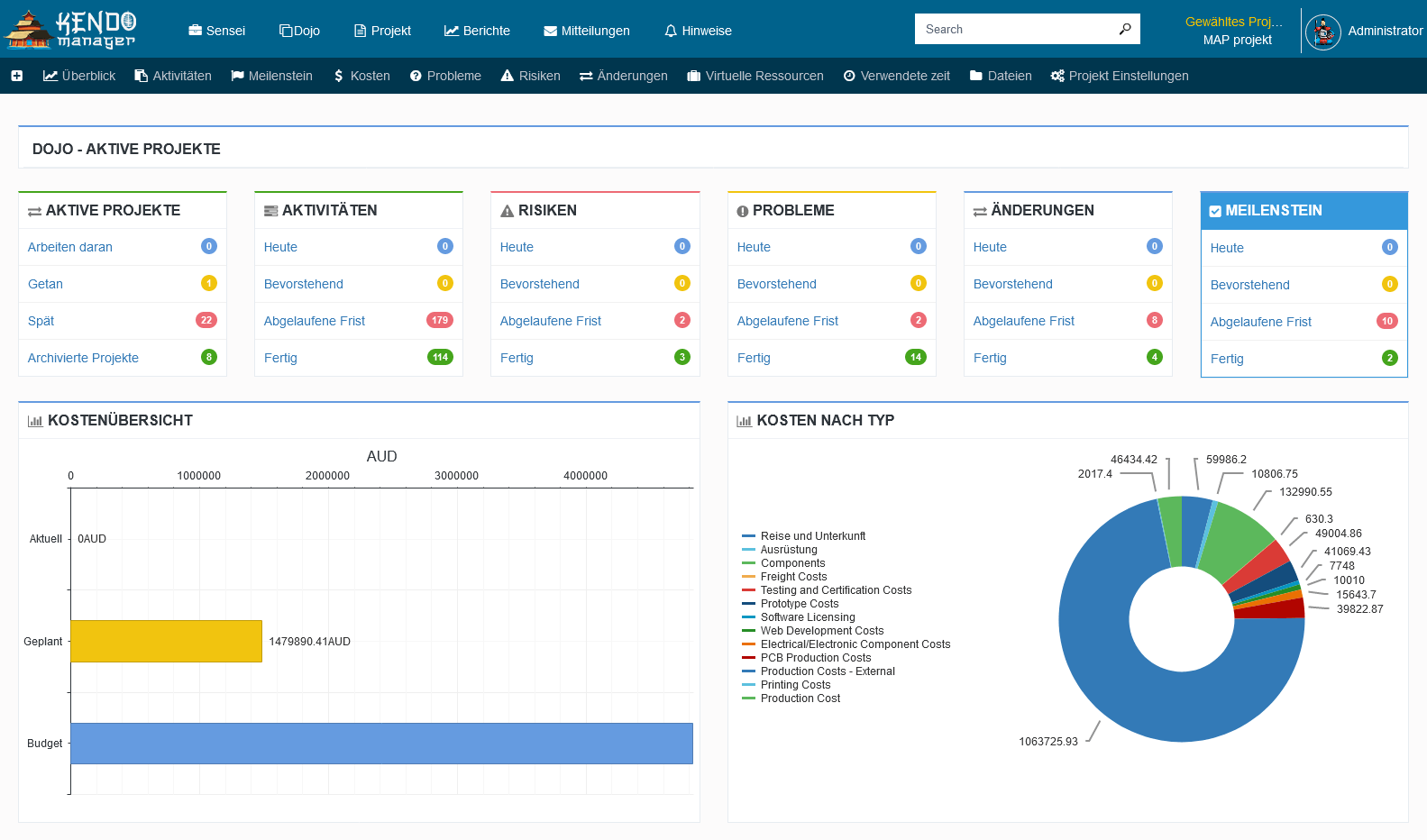The width and height of the screenshot is (1427, 840).
Task: Open the Berichte menu
Action: pos(477,31)
